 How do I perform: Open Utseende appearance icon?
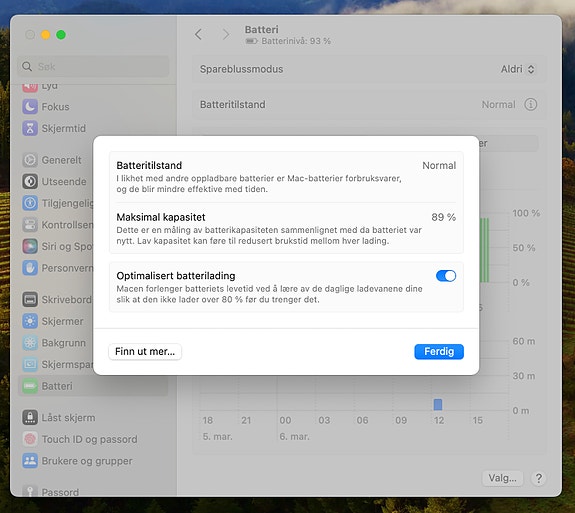tap(30, 182)
